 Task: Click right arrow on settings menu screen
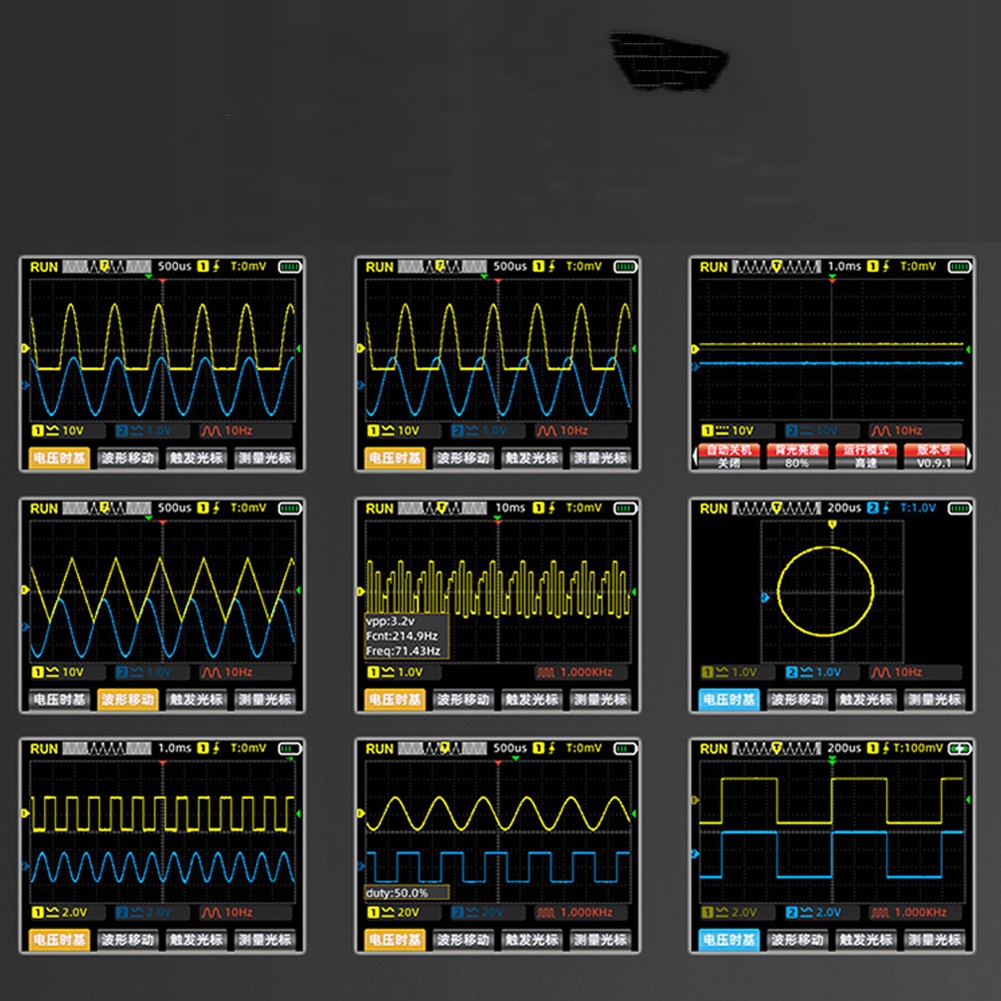pos(969,456)
